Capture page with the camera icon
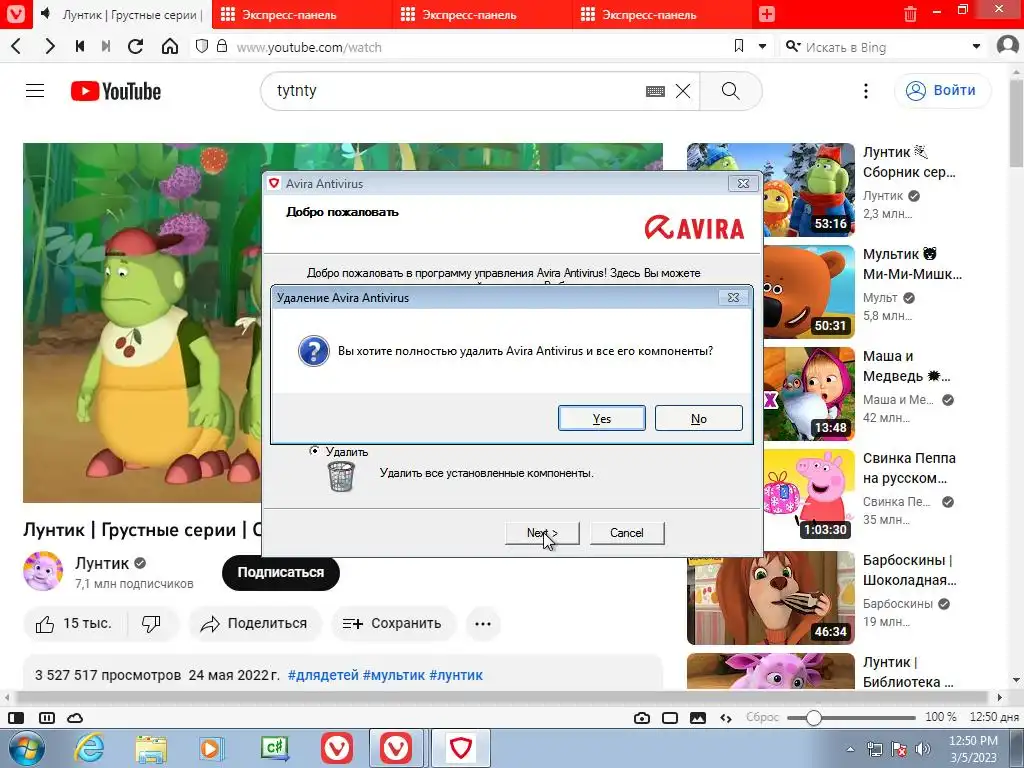 pos(642,718)
